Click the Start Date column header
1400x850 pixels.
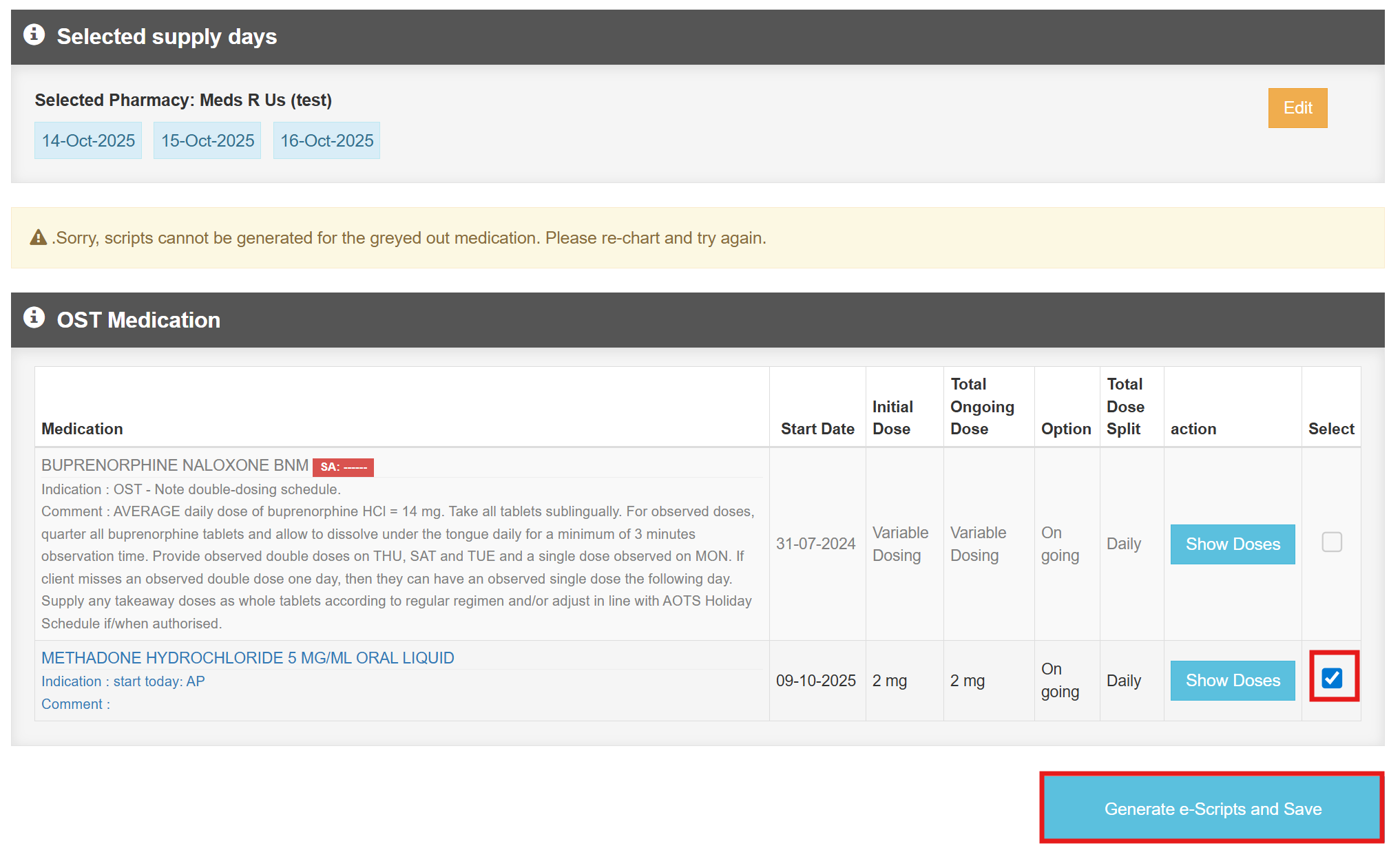click(817, 429)
